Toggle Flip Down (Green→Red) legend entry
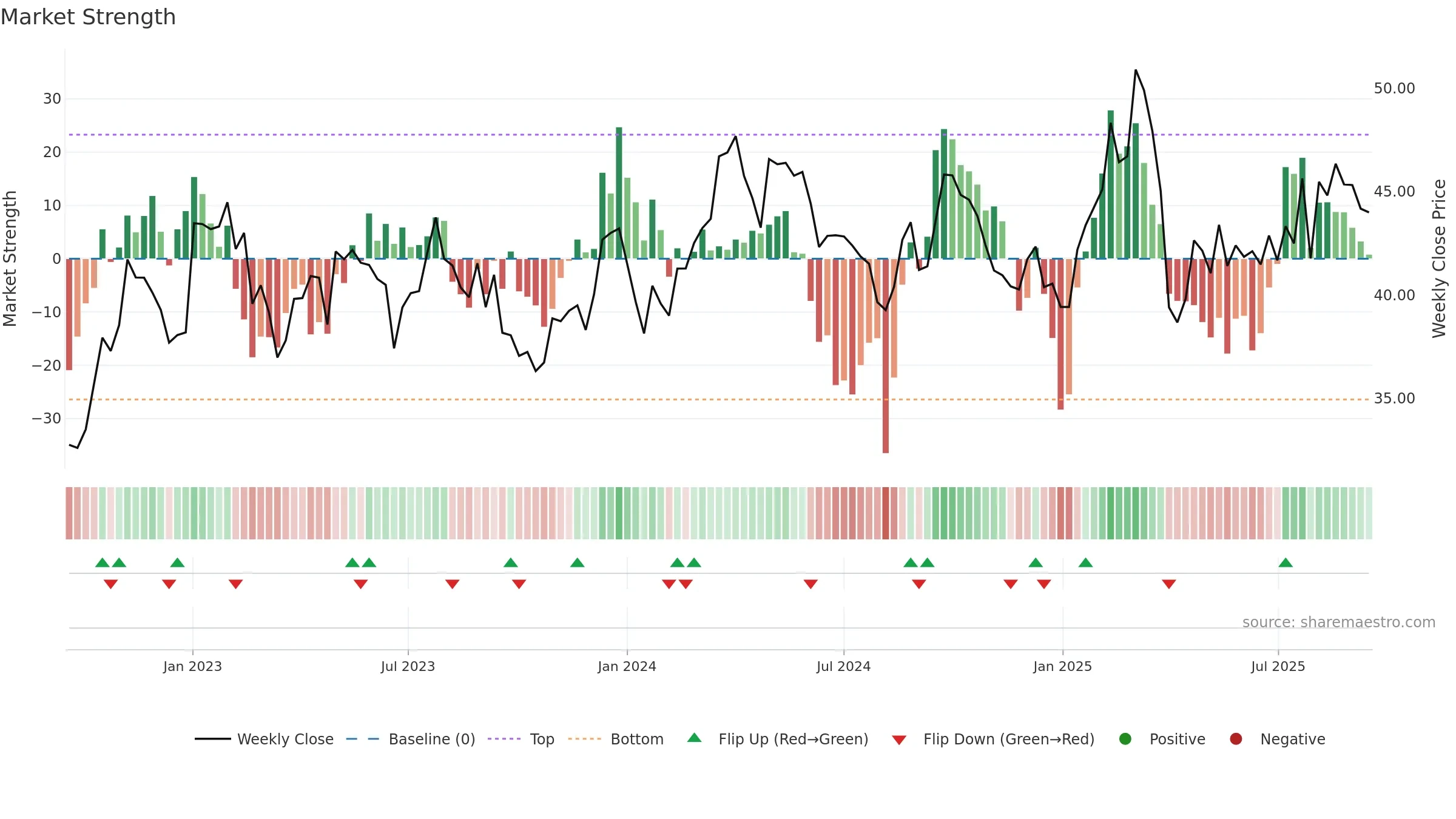Viewport: 1456px width, 819px height. point(993,739)
